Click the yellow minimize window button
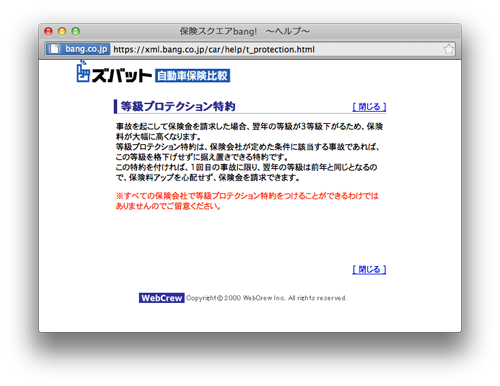 (x=62, y=31)
